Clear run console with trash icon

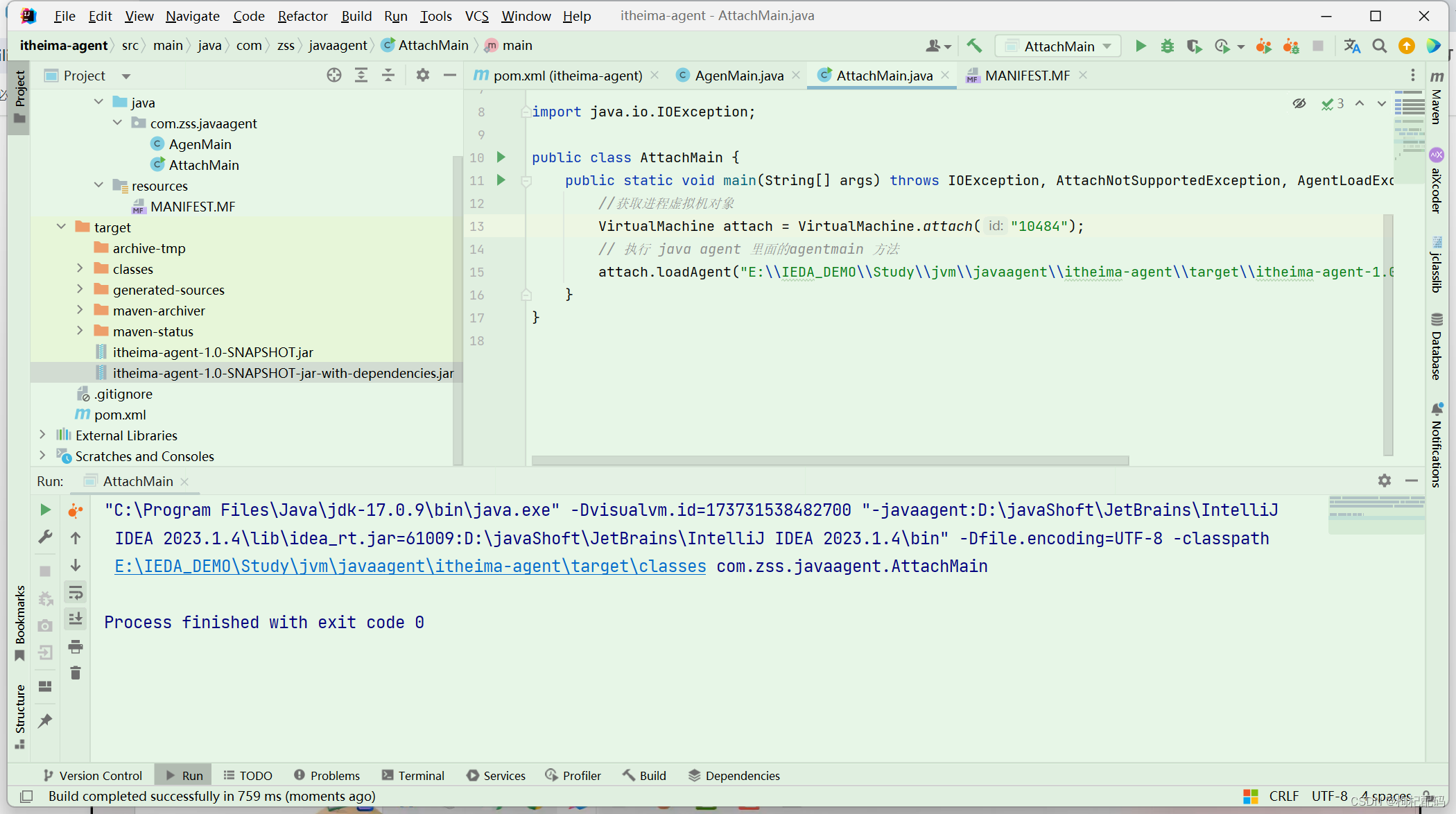[76, 673]
